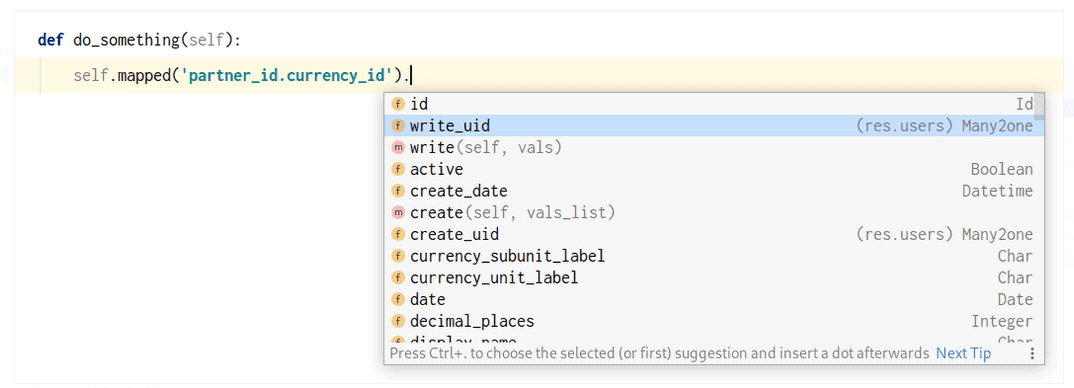Click the def keyword
Viewport: 1074px width, 388px height.
(51, 40)
